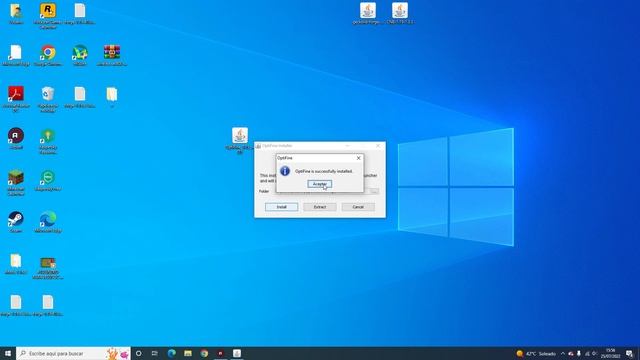The image size is (640, 360).
Task: Click the taskbar search box
Action: [73, 353]
